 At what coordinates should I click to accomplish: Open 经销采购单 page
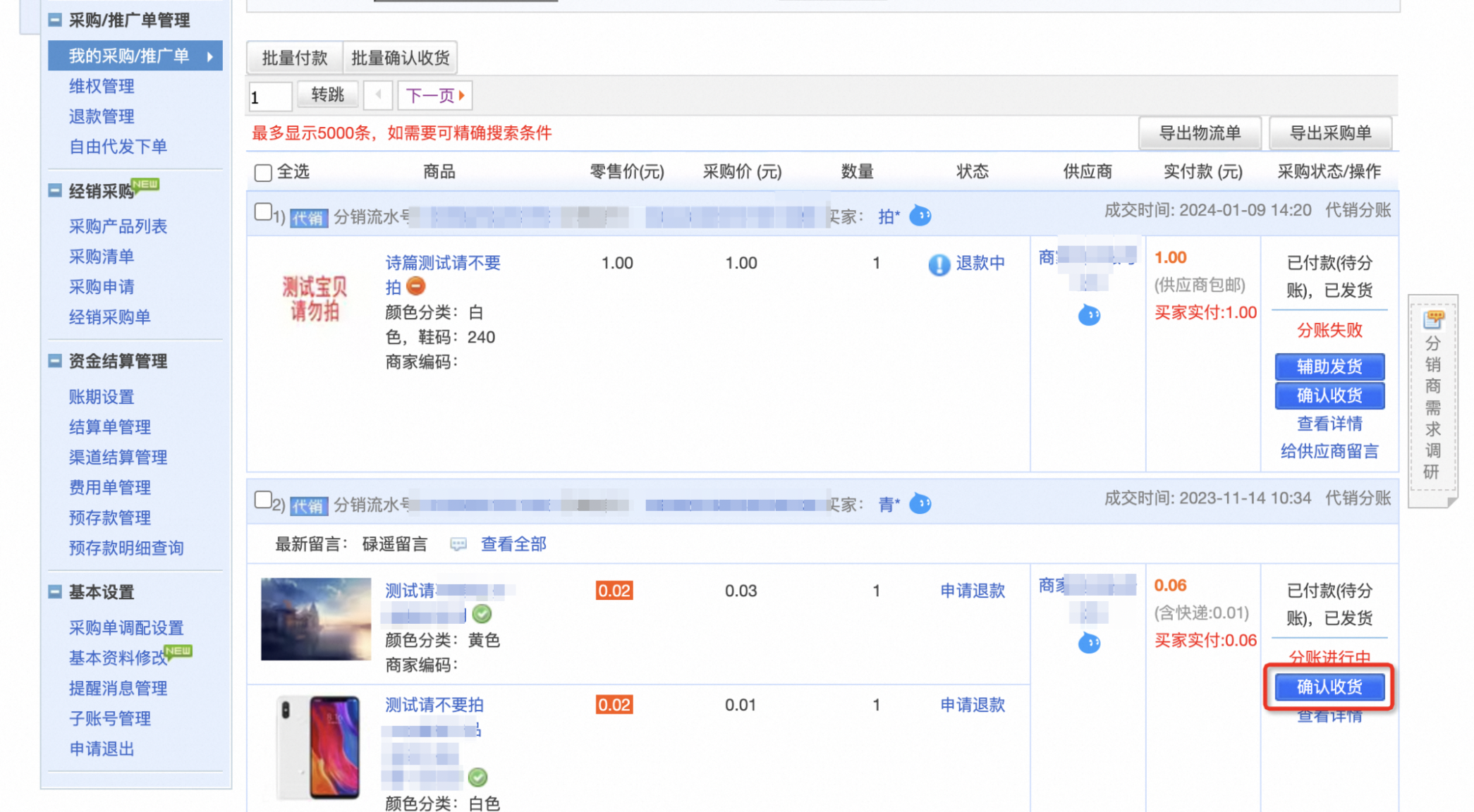109,317
